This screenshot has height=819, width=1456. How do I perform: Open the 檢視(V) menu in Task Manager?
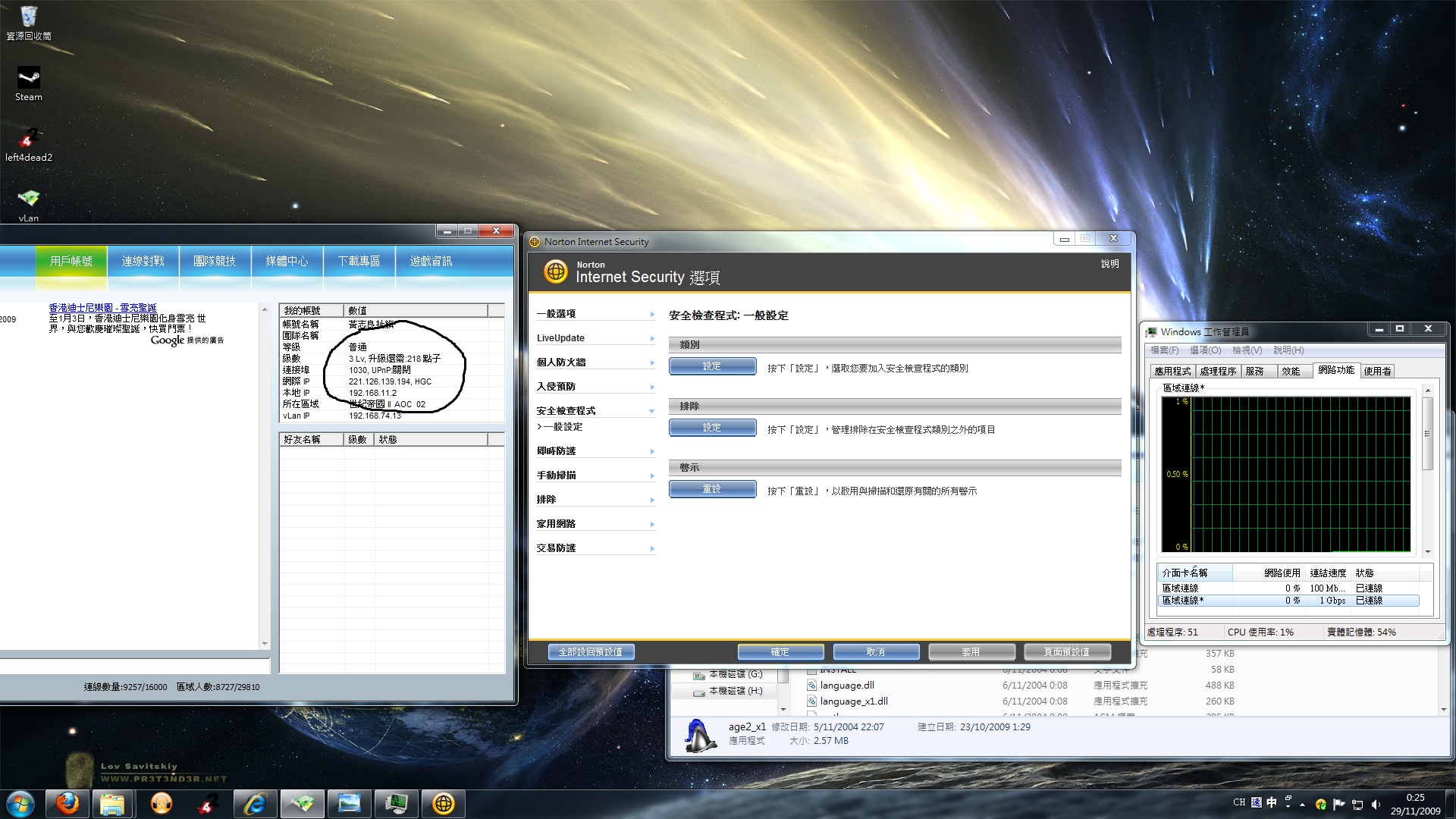tap(1247, 350)
